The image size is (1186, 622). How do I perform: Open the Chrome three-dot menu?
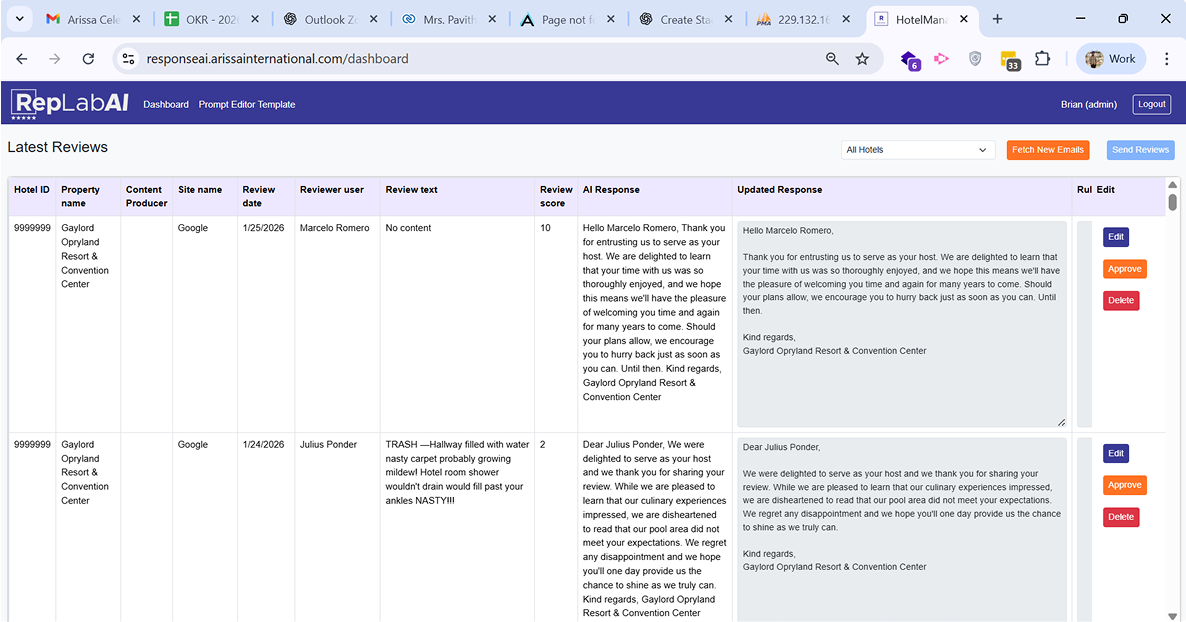[x=1166, y=59]
